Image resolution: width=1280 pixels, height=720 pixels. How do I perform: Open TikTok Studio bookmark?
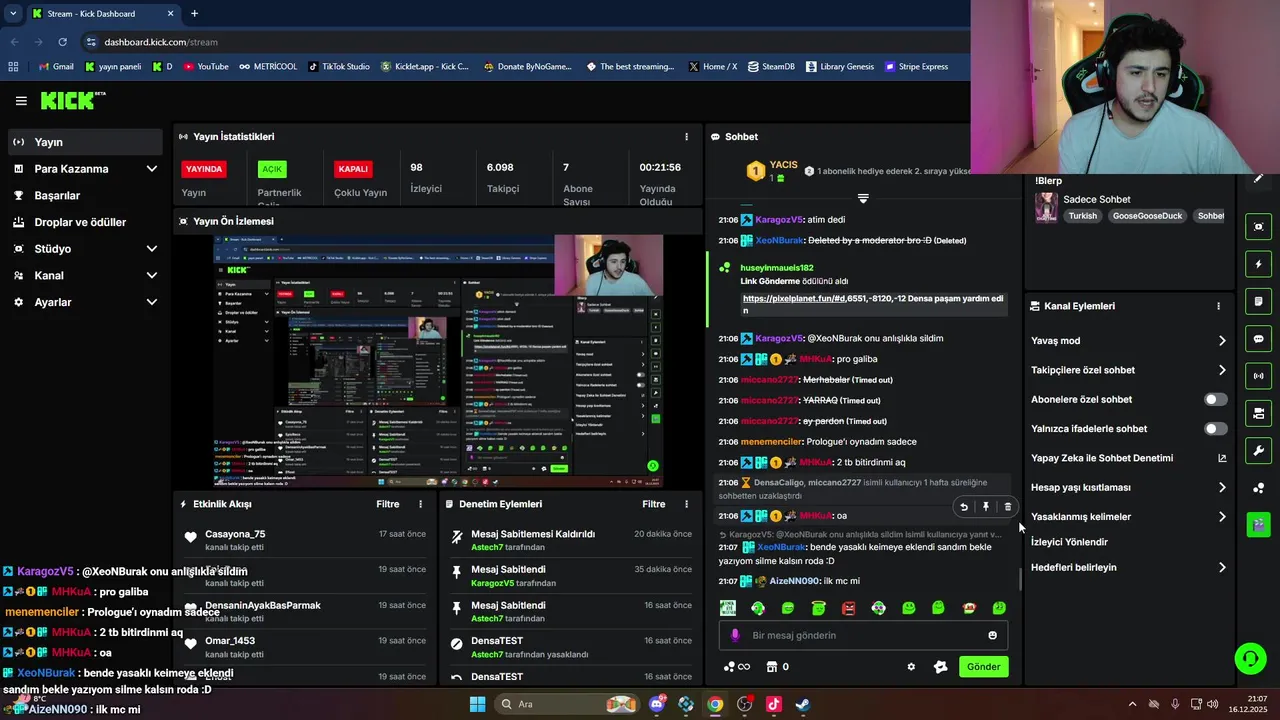[x=339, y=67]
